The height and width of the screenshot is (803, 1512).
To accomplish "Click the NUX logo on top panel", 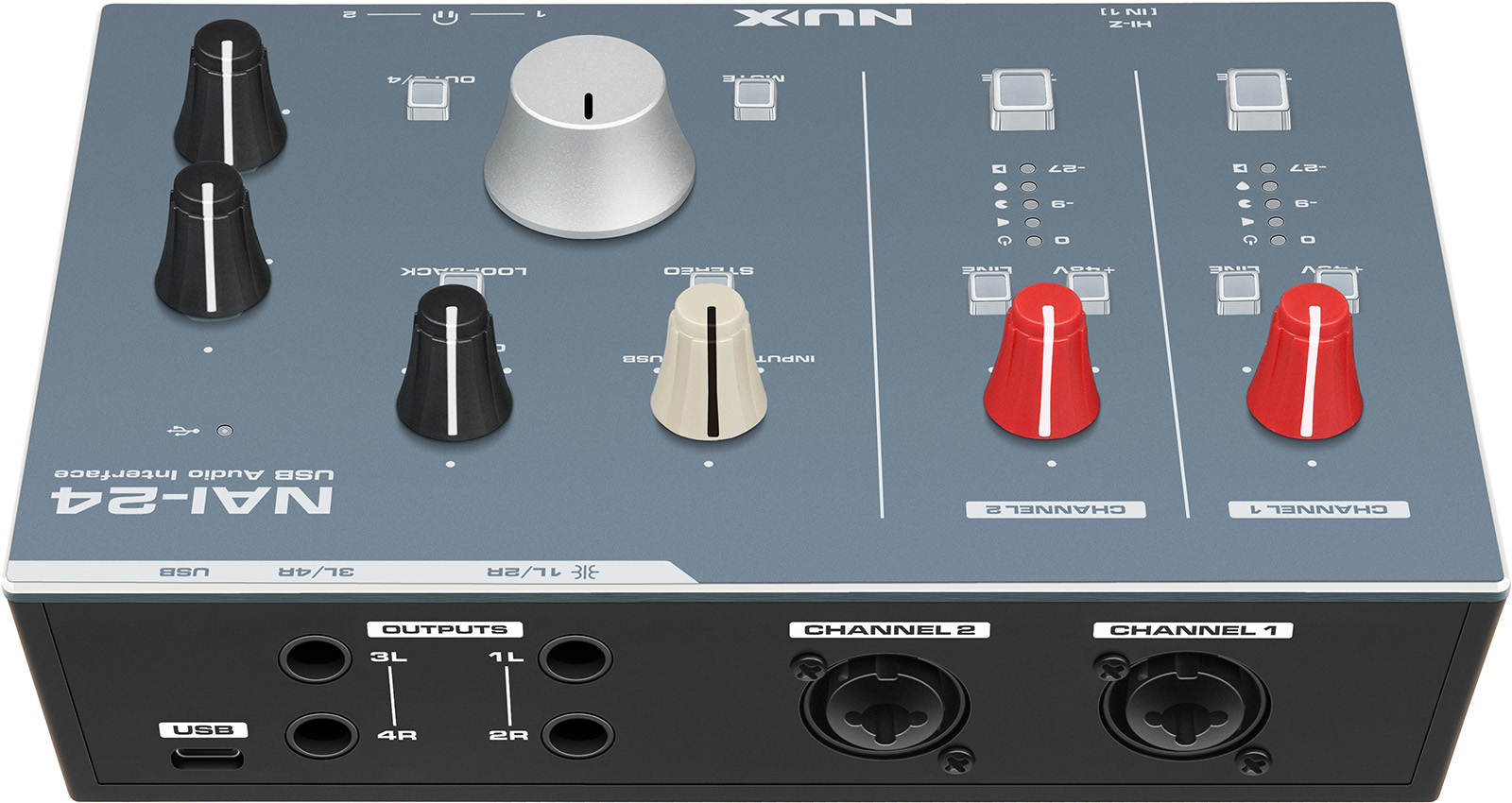I will click(822, 17).
